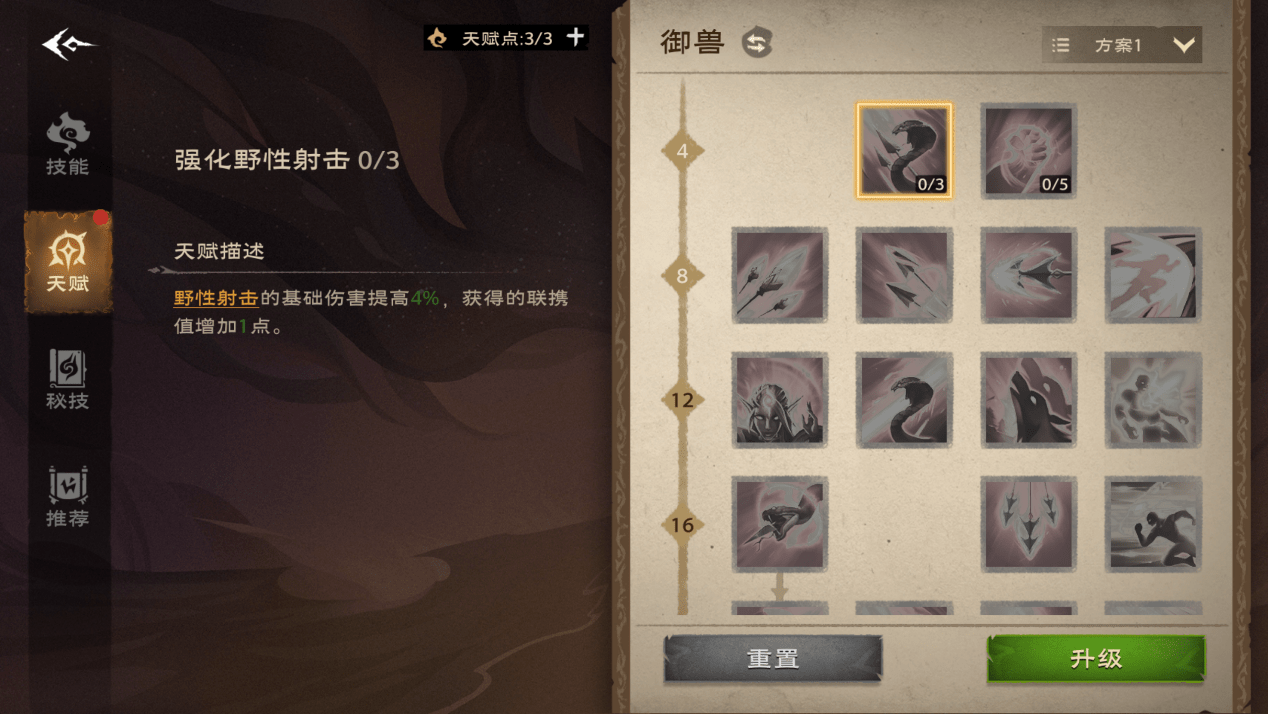Click the green 升级 upgrade button
1268x714 pixels.
click(x=1096, y=659)
